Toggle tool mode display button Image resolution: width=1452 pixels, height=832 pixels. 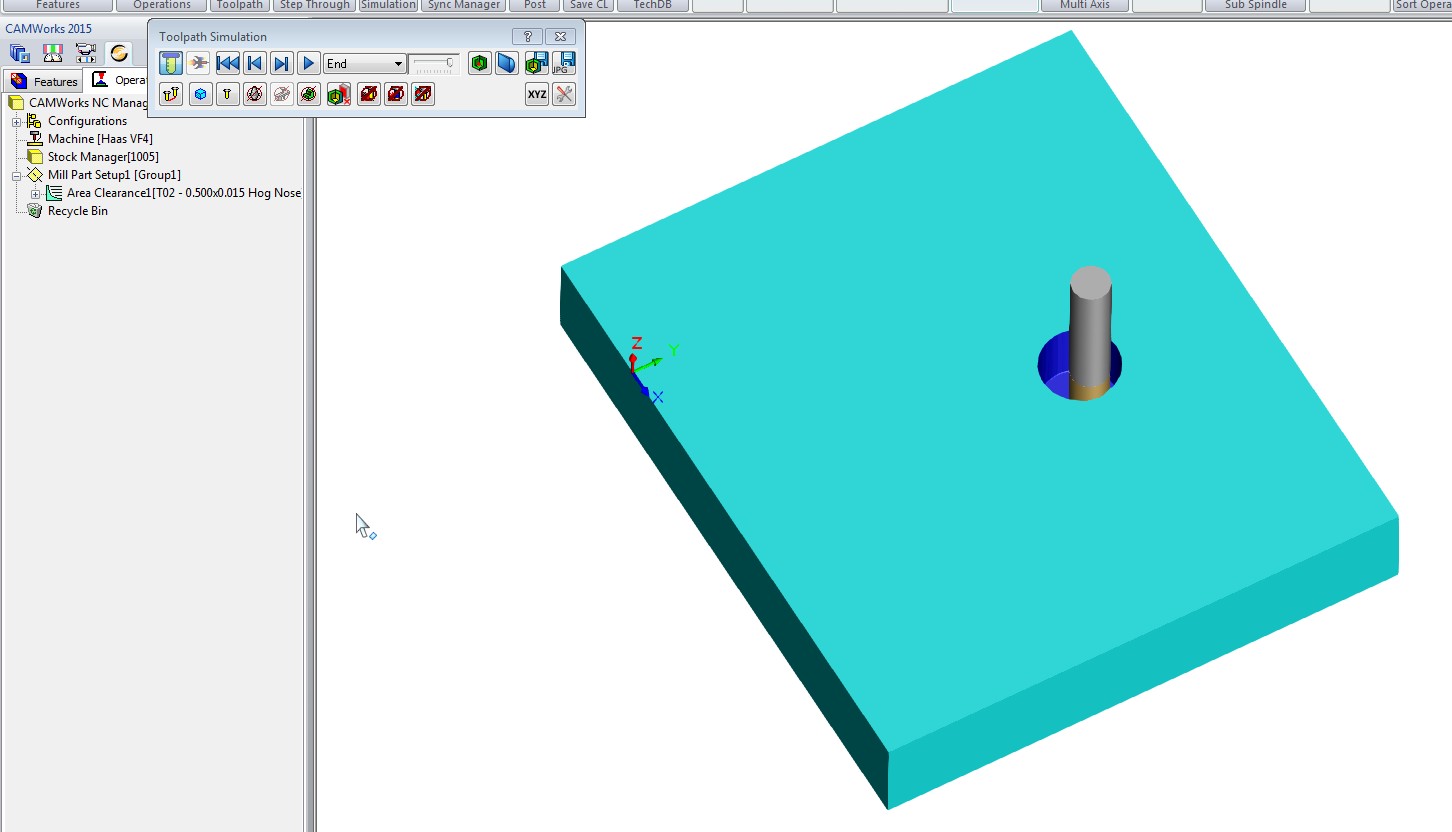pyautogui.click(x=171, y=64)
